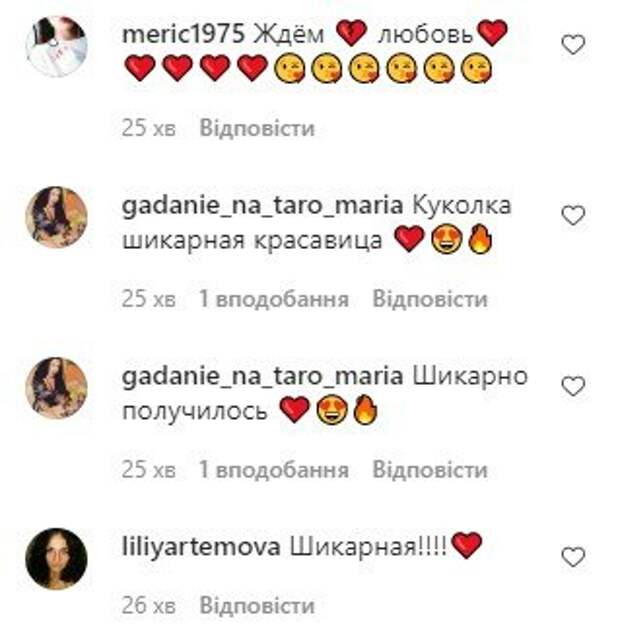The image size is (620, 629).
Task: View '1 вподобання' on 'Шикарно получилось' comment
Action: tap(274, 470)
